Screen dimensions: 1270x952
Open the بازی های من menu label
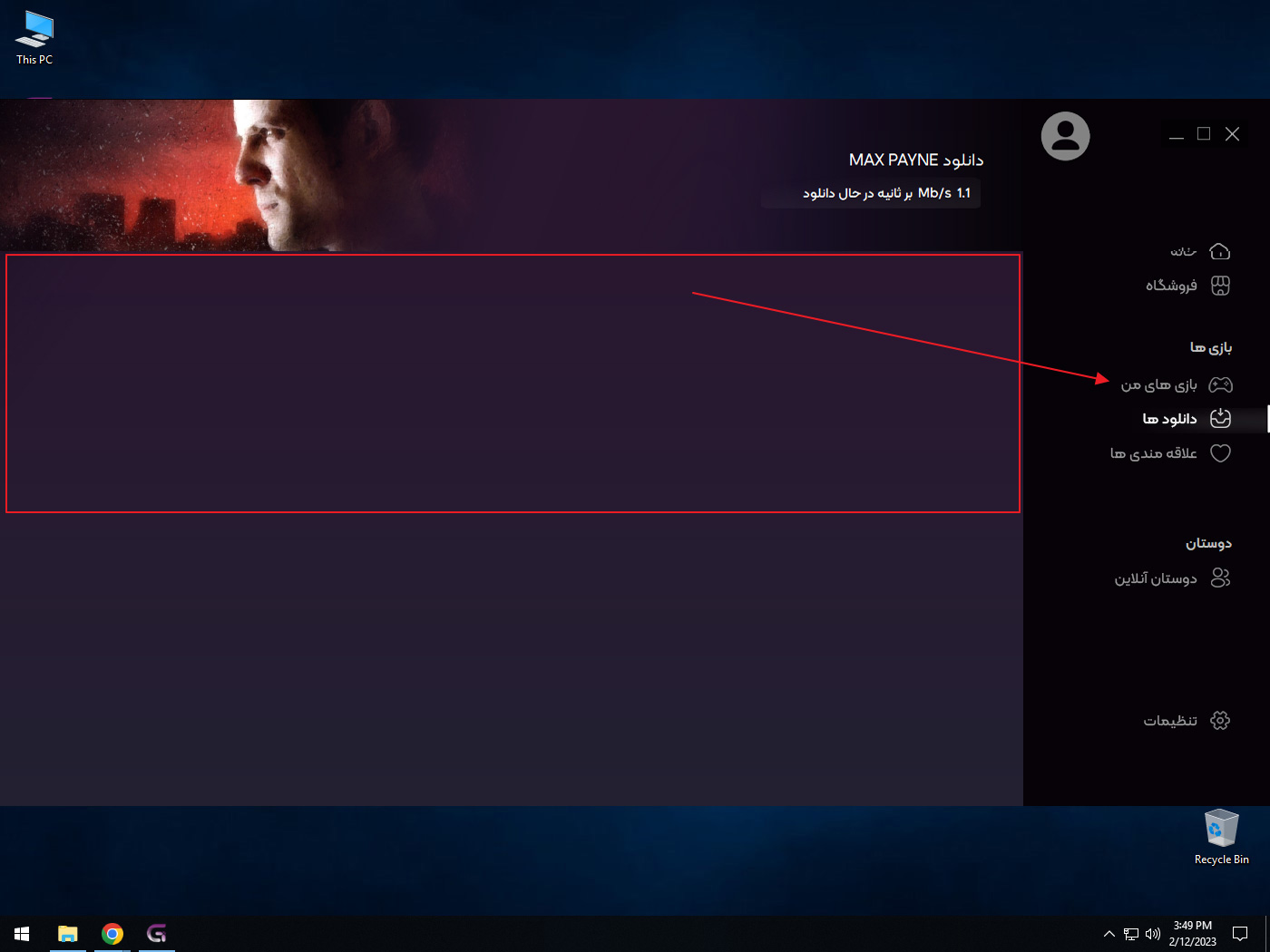pyautogui.click(x=1158, y=385)
